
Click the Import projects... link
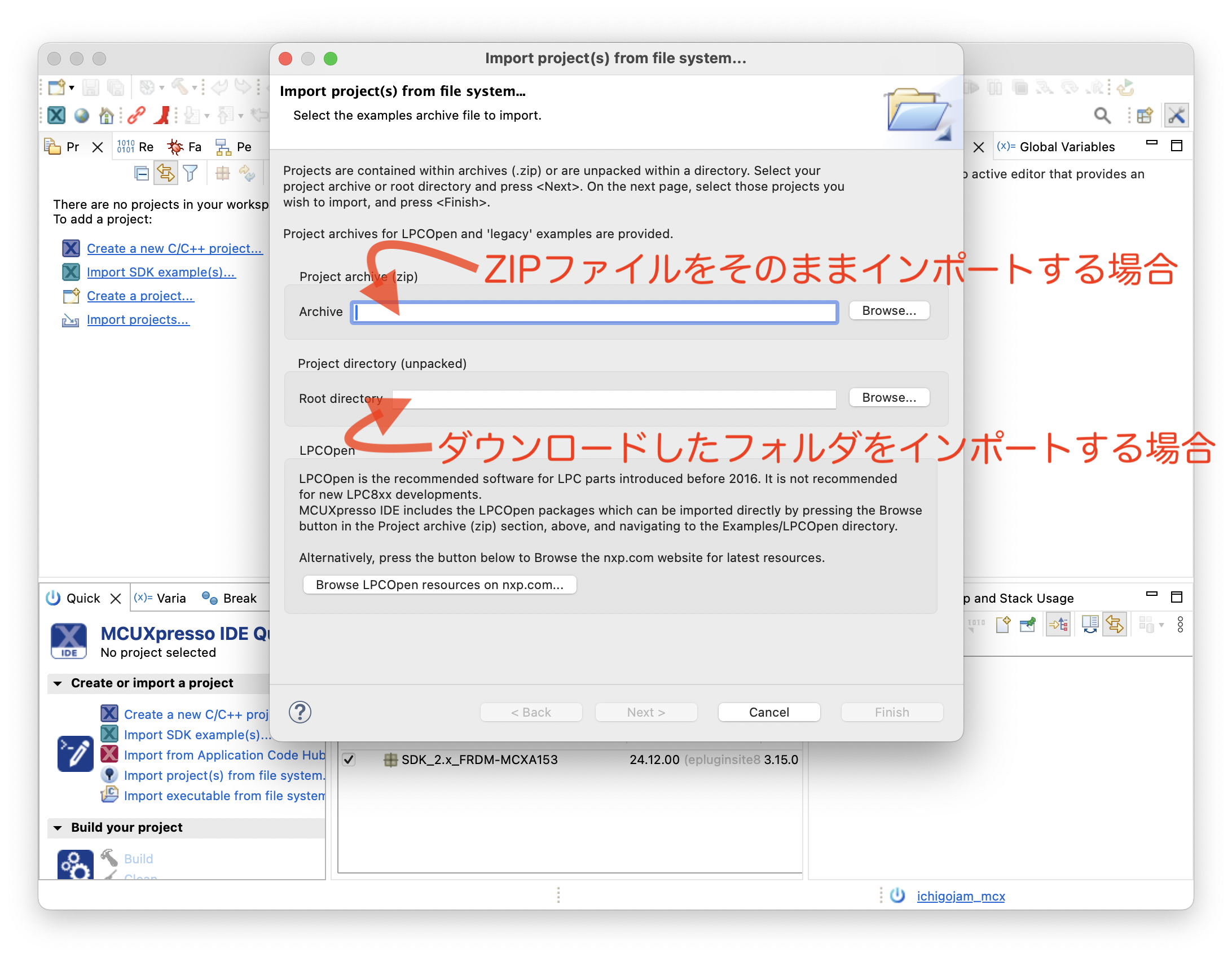click(138, 319)
